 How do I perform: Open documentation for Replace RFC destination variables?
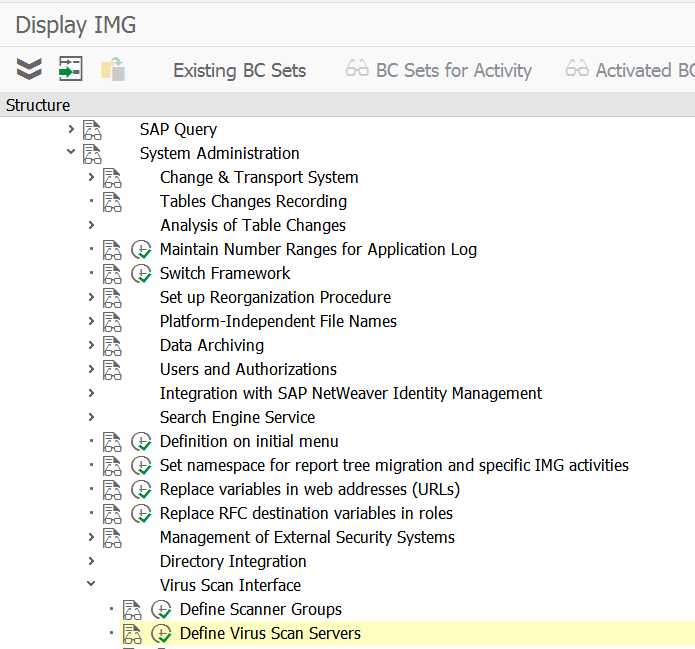coord(112,513)
